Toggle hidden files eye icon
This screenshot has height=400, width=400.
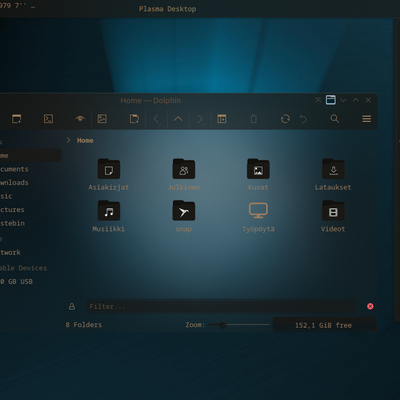click(x=80, y=119)
